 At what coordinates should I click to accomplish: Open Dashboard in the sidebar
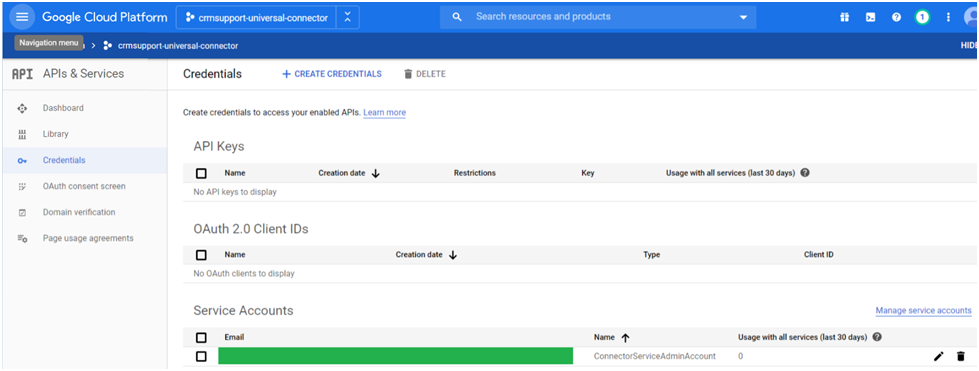[63, 108]
